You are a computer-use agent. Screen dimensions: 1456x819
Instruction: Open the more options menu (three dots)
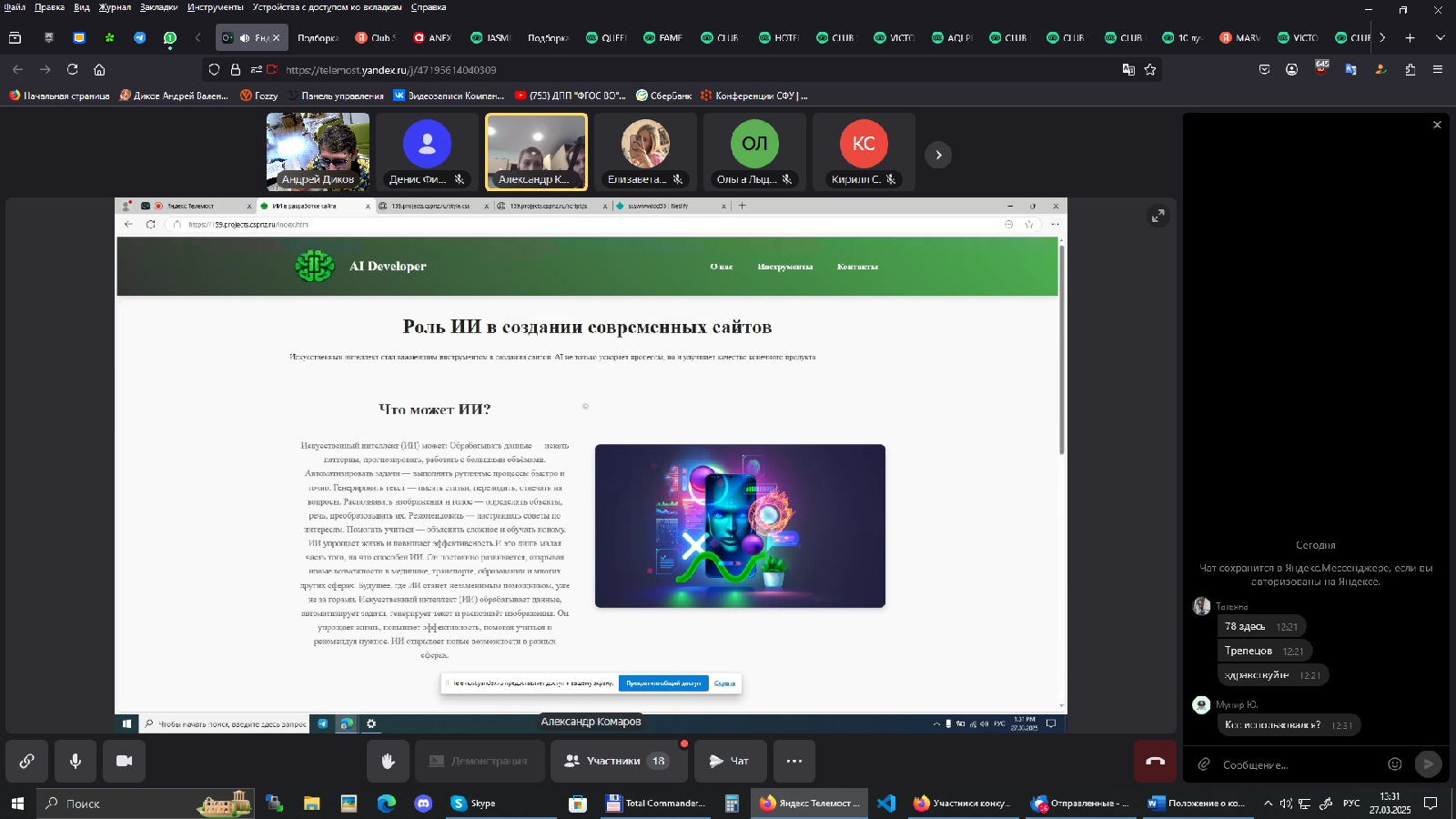point(794,761)
